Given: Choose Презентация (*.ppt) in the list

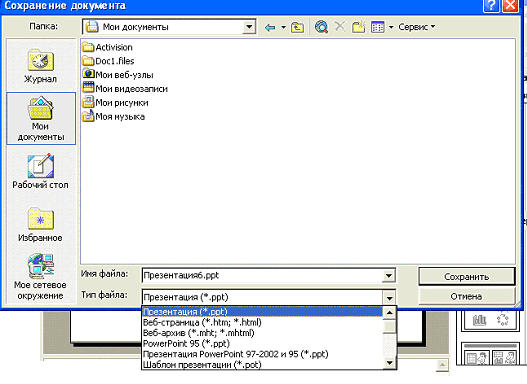Looking at the screenshot, I should (x=262, y=312).
